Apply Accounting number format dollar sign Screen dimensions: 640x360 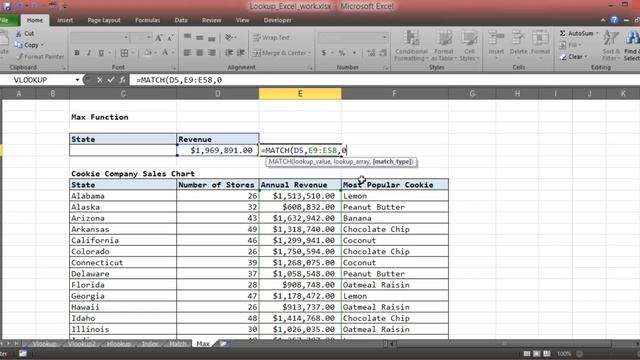pyautogui.click(x=324, y=53)
